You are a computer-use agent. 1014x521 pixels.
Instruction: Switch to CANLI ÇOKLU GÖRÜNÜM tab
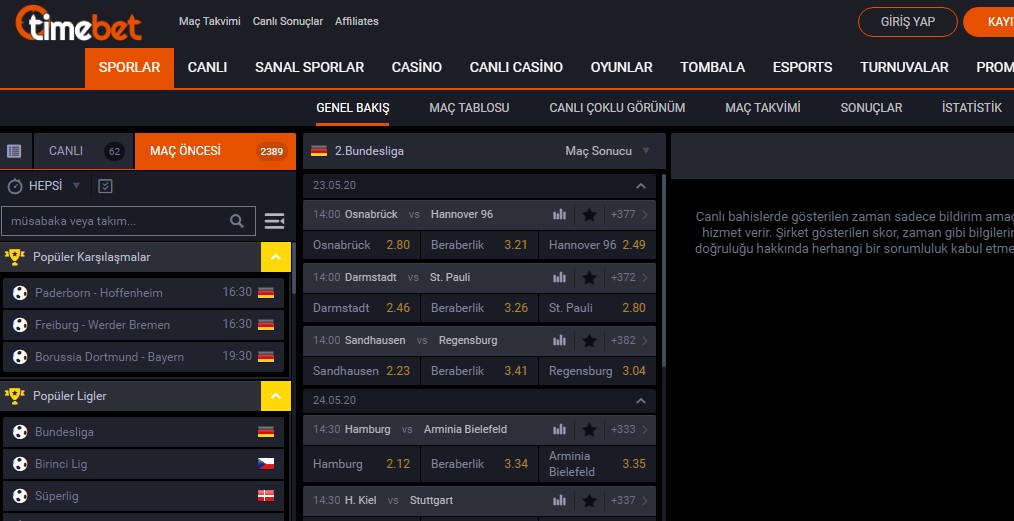[x=618, y=108]
